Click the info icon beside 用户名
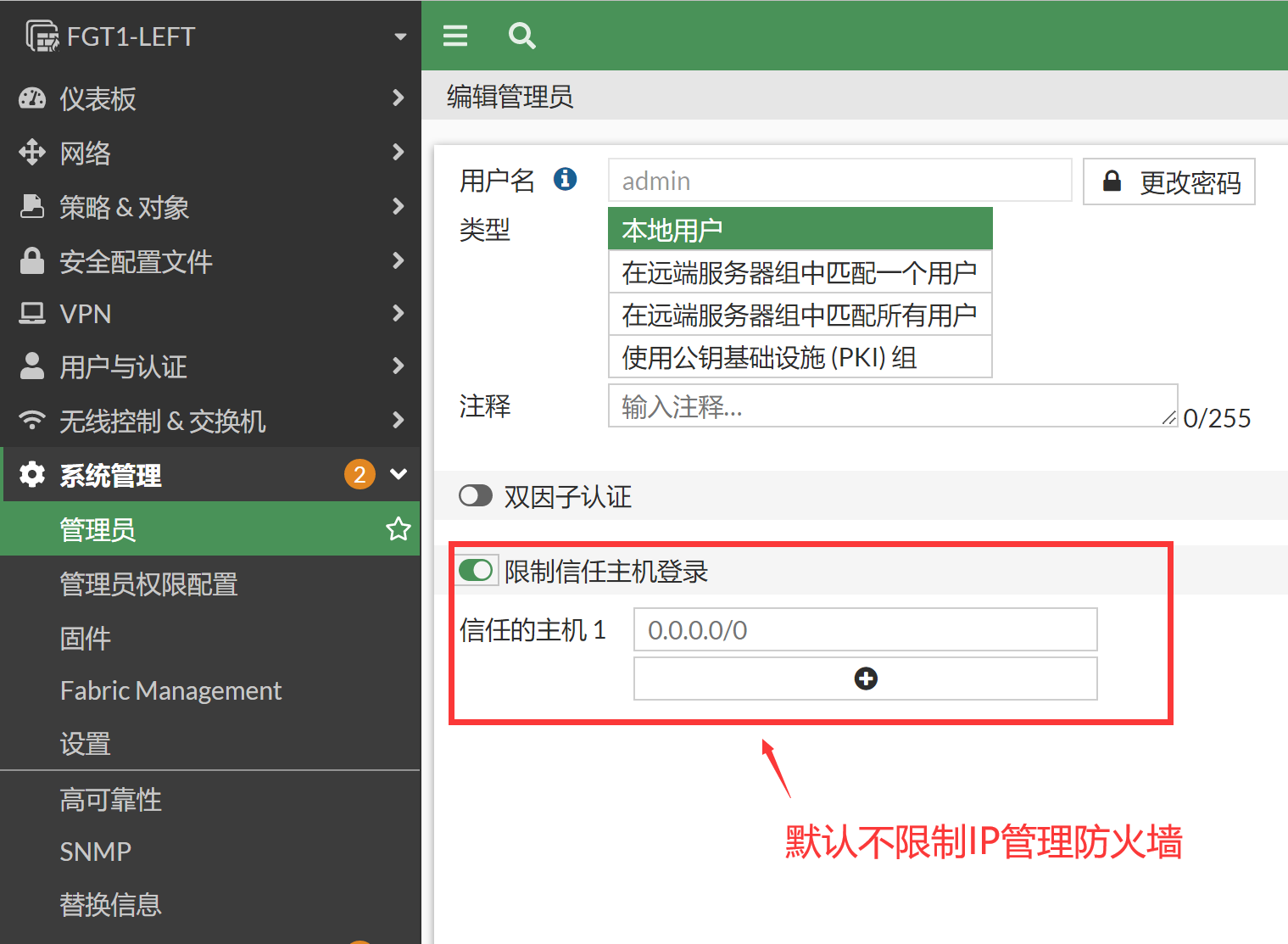1288x944 pixels. (565, 179)
